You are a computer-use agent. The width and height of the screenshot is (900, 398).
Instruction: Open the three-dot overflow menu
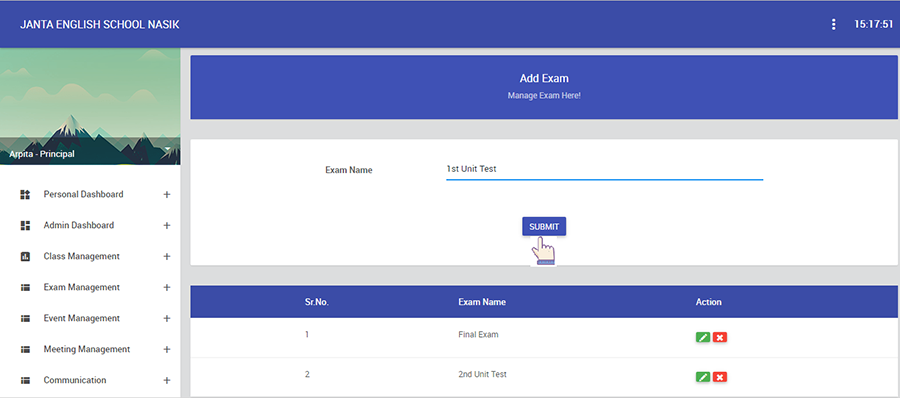pyautogui.click(x=833, y=24)
